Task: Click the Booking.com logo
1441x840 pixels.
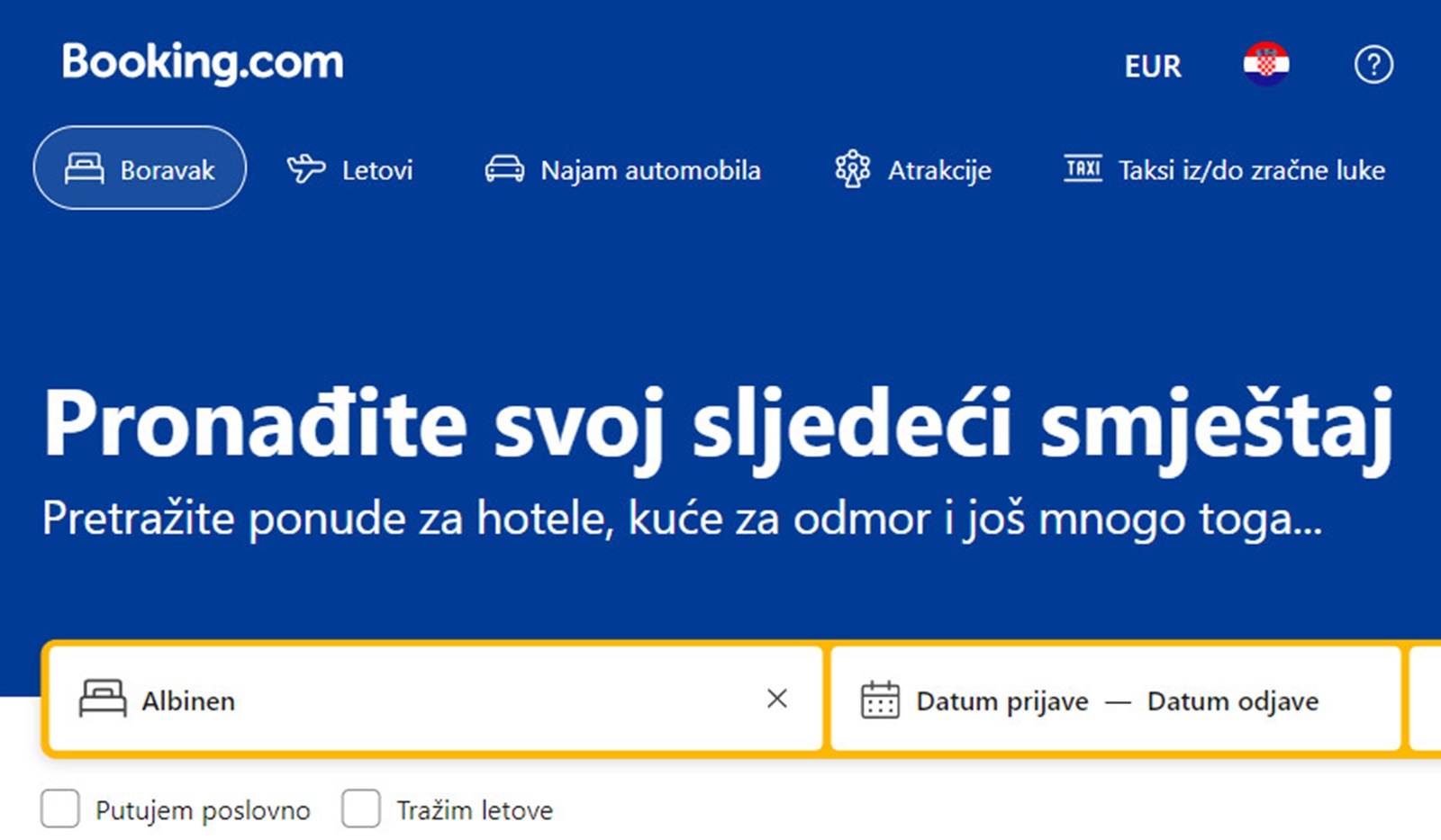Action: [203, 63]
